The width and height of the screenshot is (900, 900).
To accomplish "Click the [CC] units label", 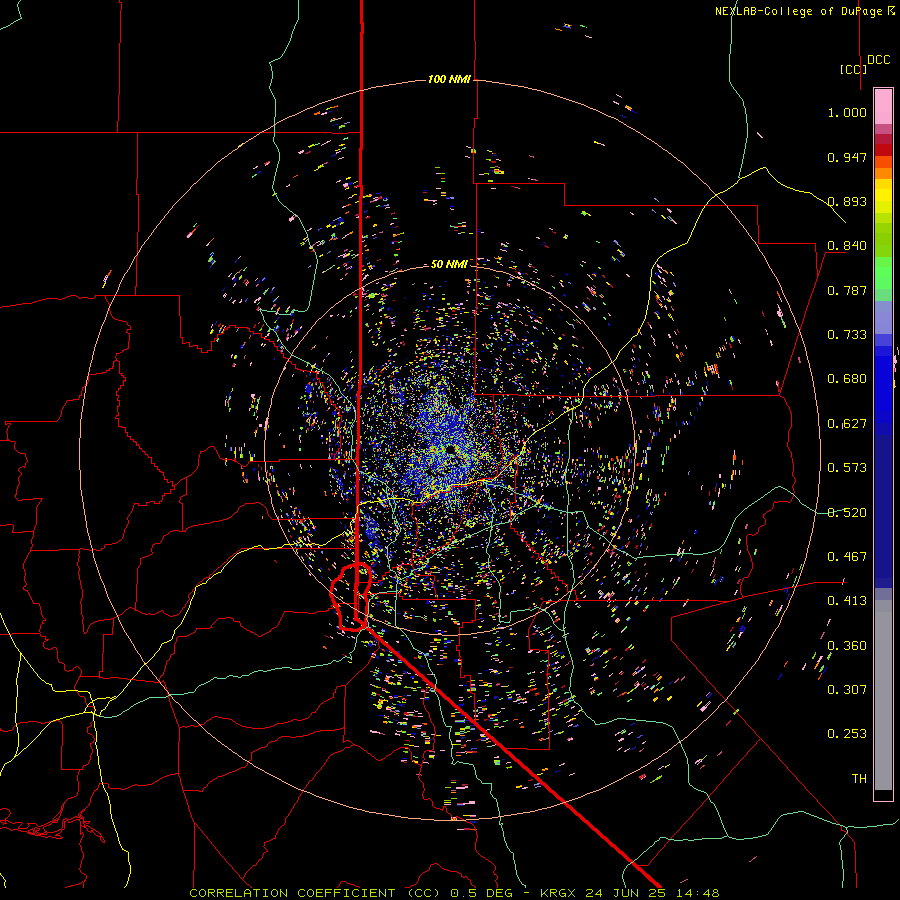I will (853, 69).
